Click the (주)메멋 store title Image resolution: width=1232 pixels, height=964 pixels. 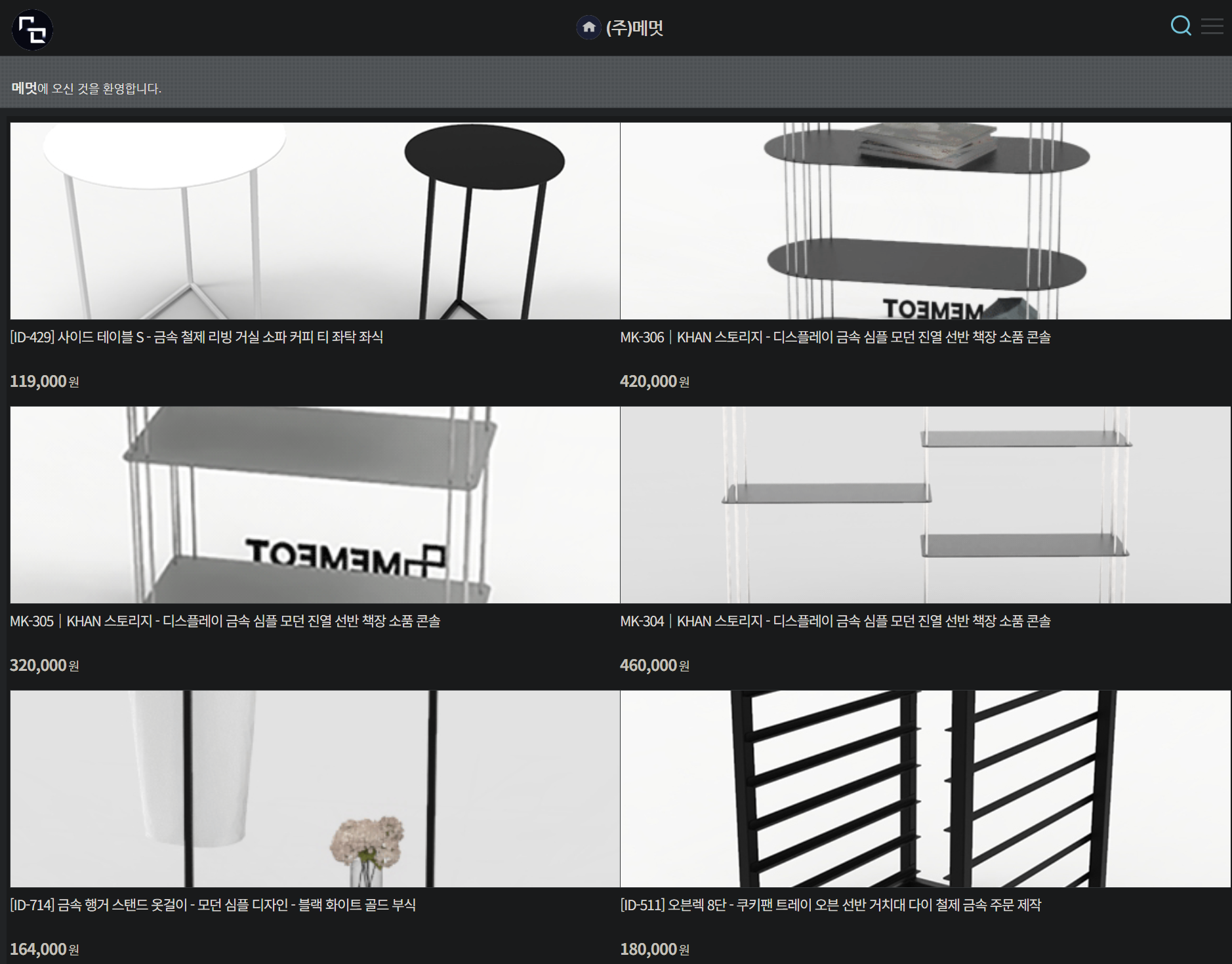click(x=634, y=28)
